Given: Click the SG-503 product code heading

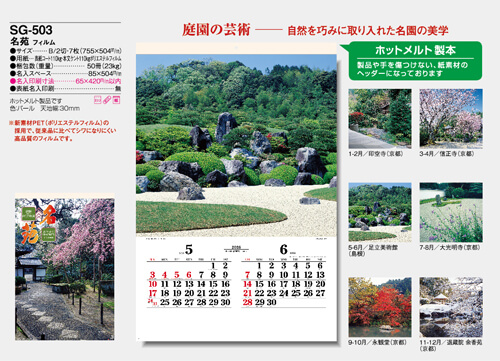Looking at the screenshot, I should click(31, 30).
